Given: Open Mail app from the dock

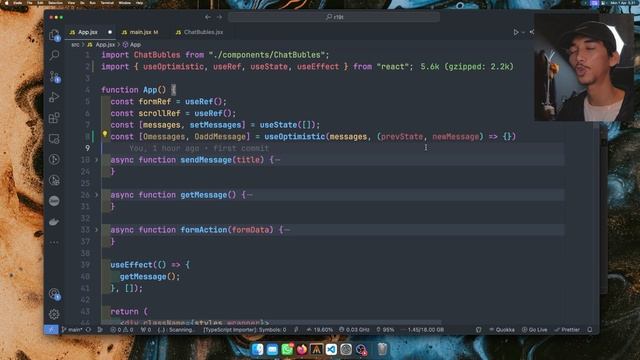Looking at the screenshot, I should tap(272, 349).
